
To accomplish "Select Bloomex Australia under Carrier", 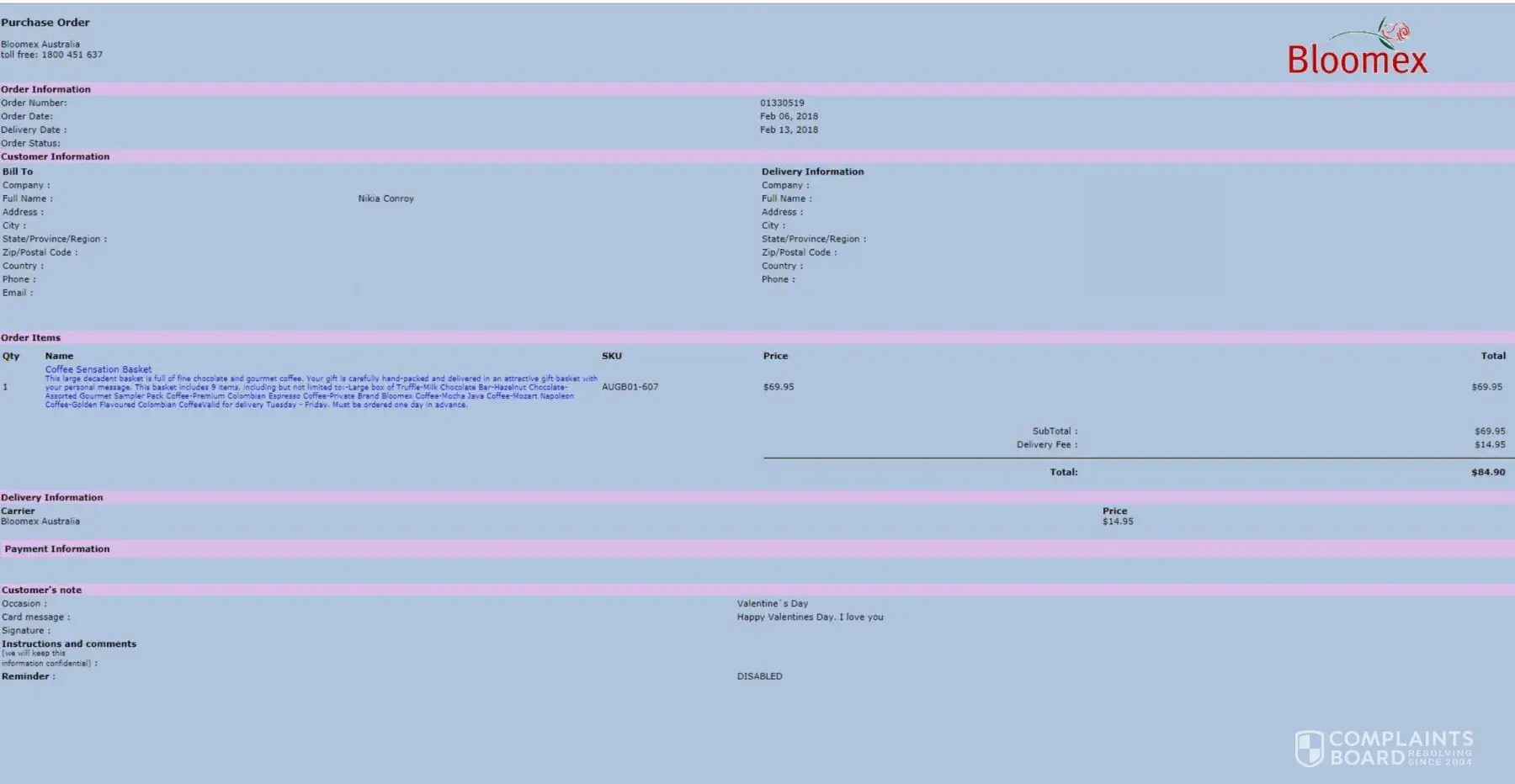I will coord(40,522).
